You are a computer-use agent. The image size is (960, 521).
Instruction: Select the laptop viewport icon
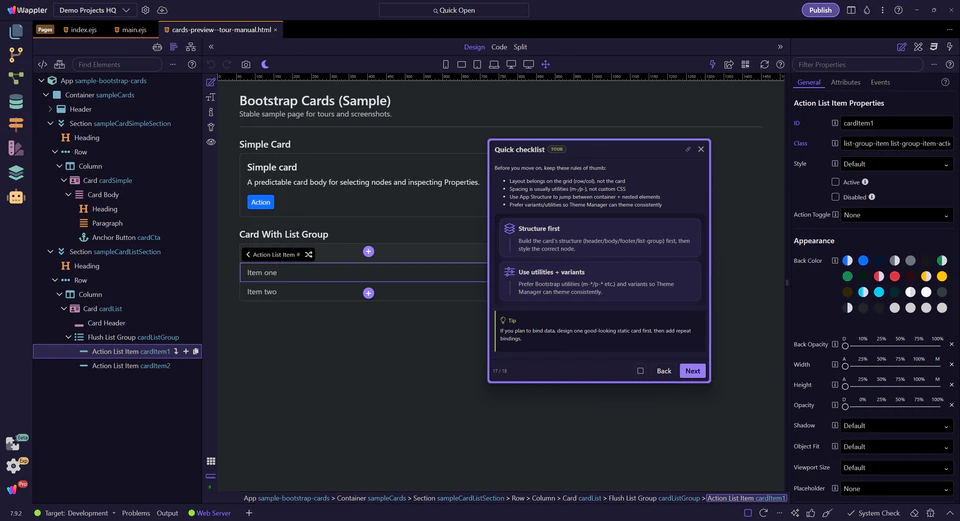pyautogui.click(x=493, y=64)
